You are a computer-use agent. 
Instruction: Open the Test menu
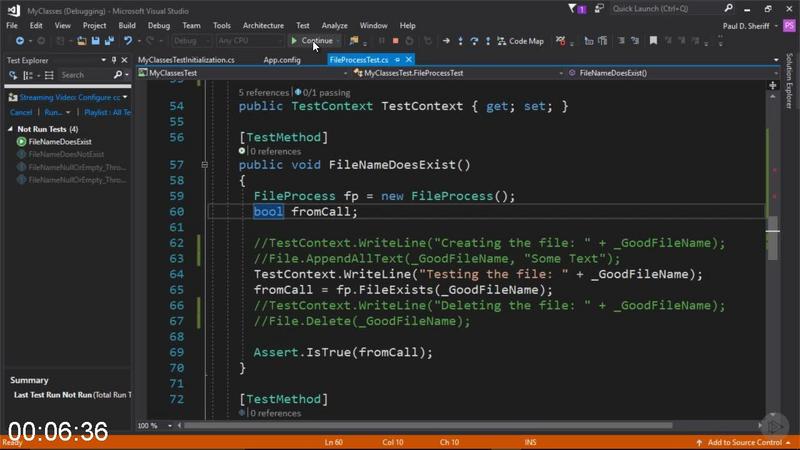point(303,26)
